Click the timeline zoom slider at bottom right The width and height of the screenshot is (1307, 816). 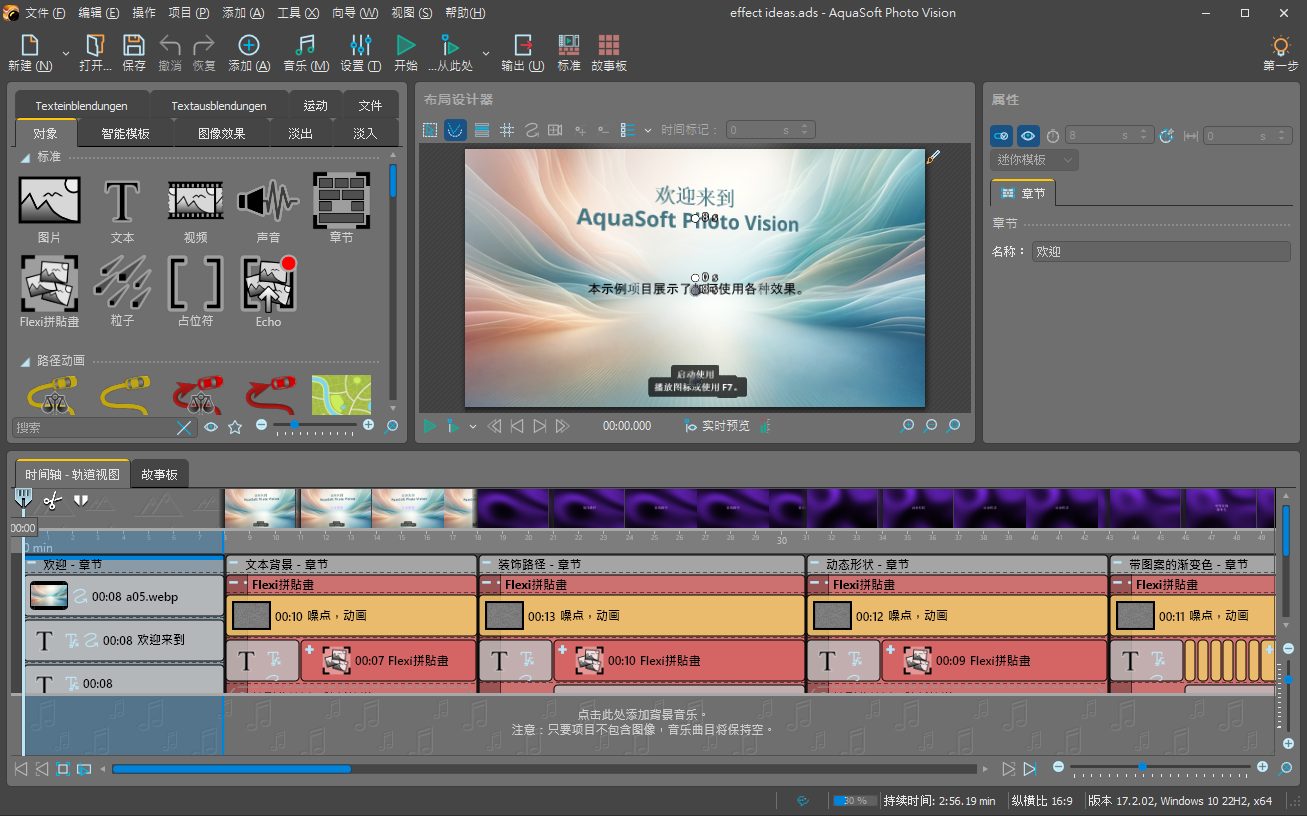click(x=1160, y=768)
